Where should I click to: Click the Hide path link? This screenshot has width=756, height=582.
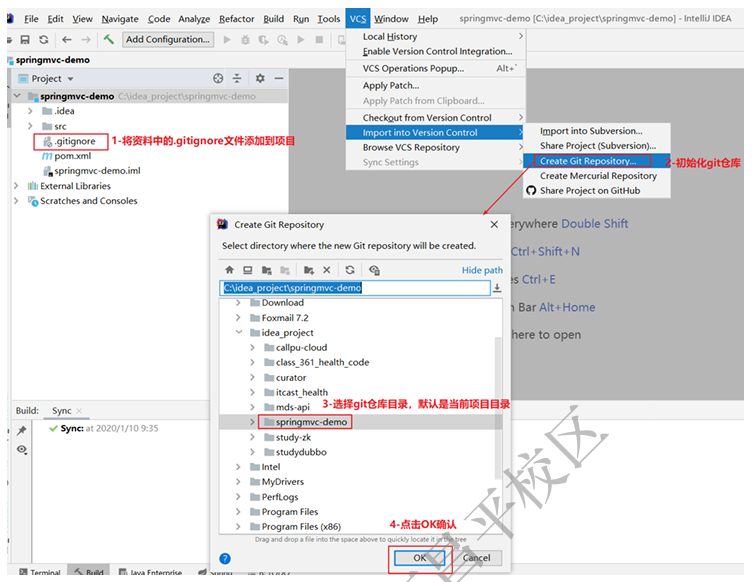[482, 270]
